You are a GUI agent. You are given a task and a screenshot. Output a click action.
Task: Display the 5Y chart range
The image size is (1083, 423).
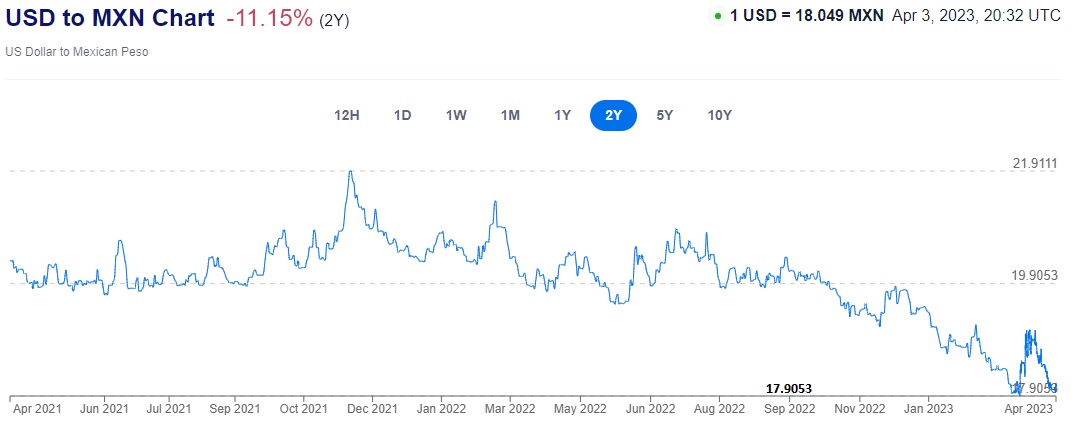(664, 115)
